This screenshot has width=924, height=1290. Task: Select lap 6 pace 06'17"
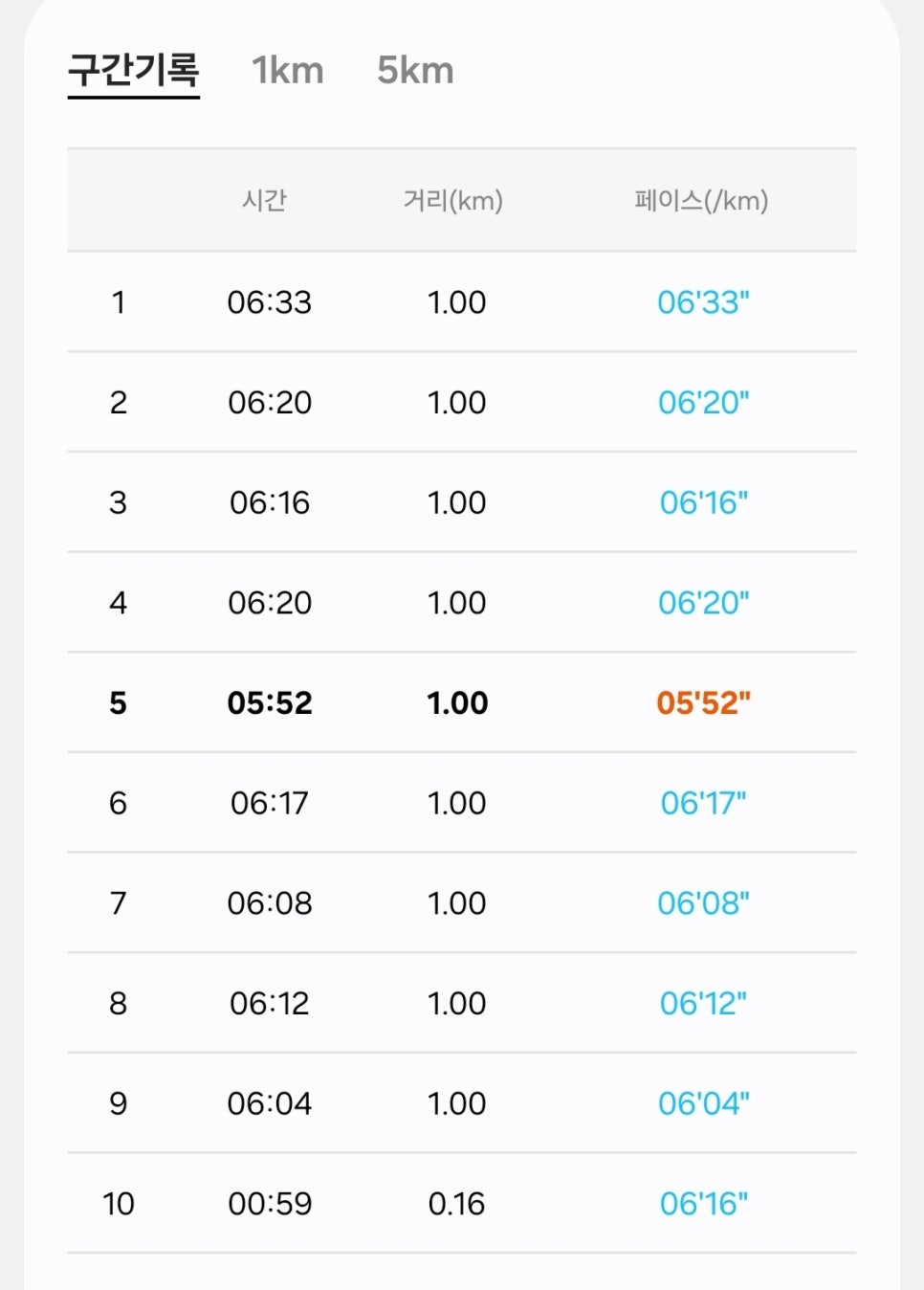pos(704,804)
